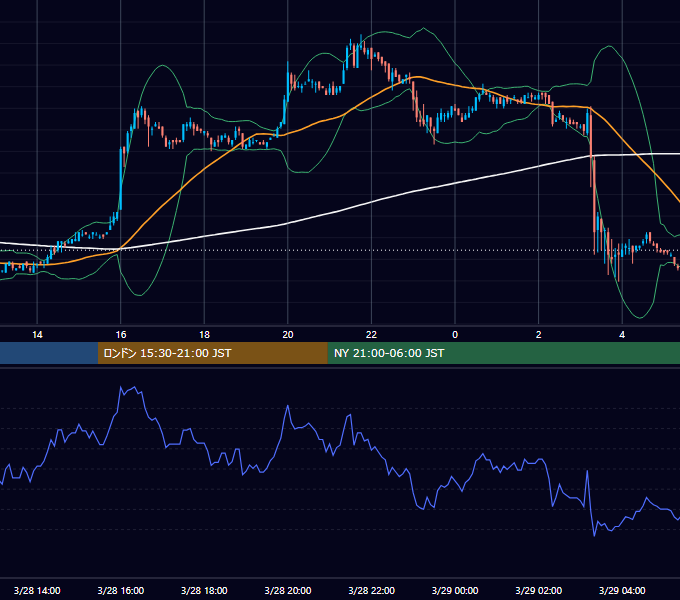Click the 3/28 14:00 time label
This screenshot has width=680, height=600.
(37, 590)
